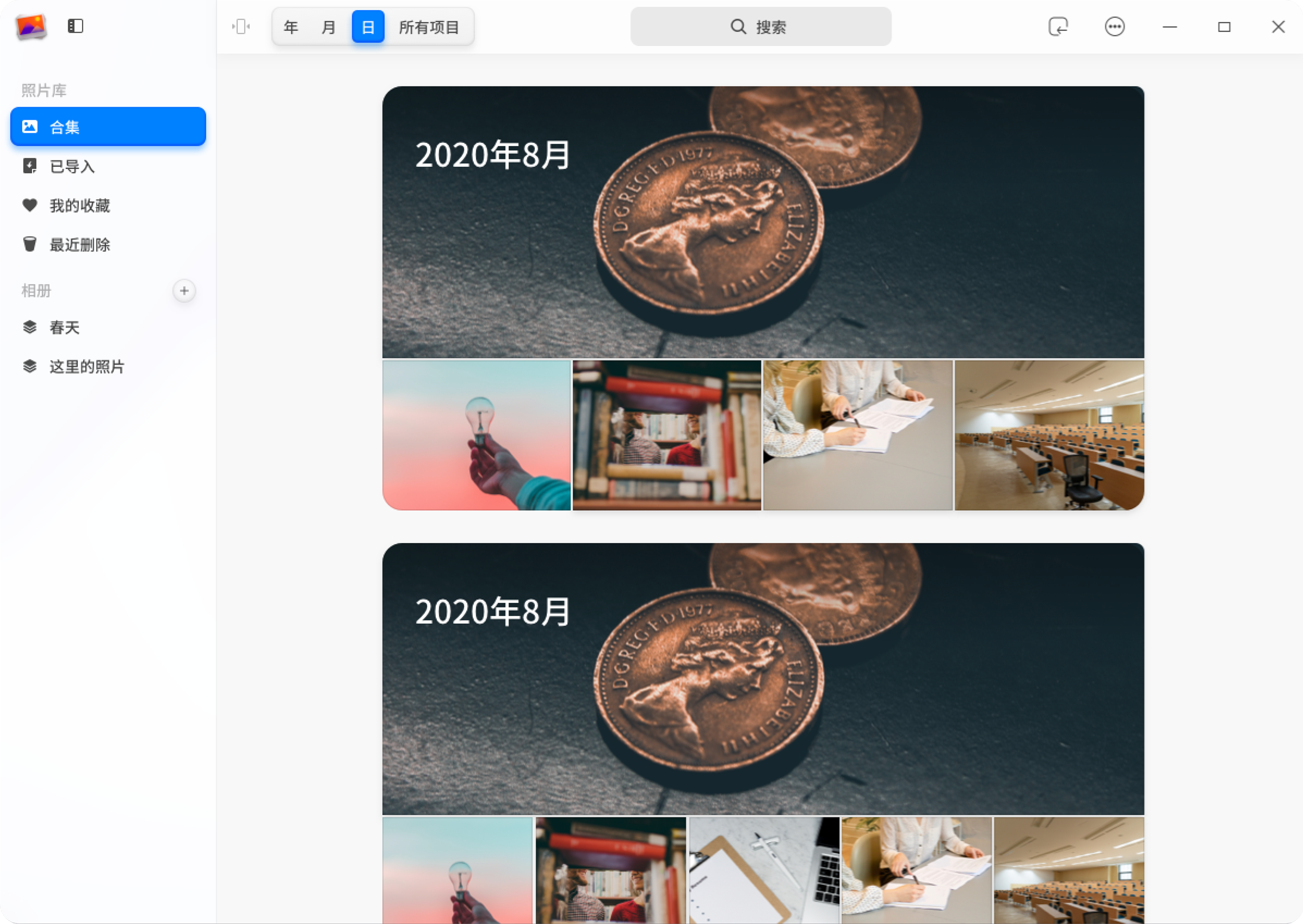Open the first 2020年8月 coin cover photo
The height and width of the screenshot is (924, 1303).
(x=763, y=222)
